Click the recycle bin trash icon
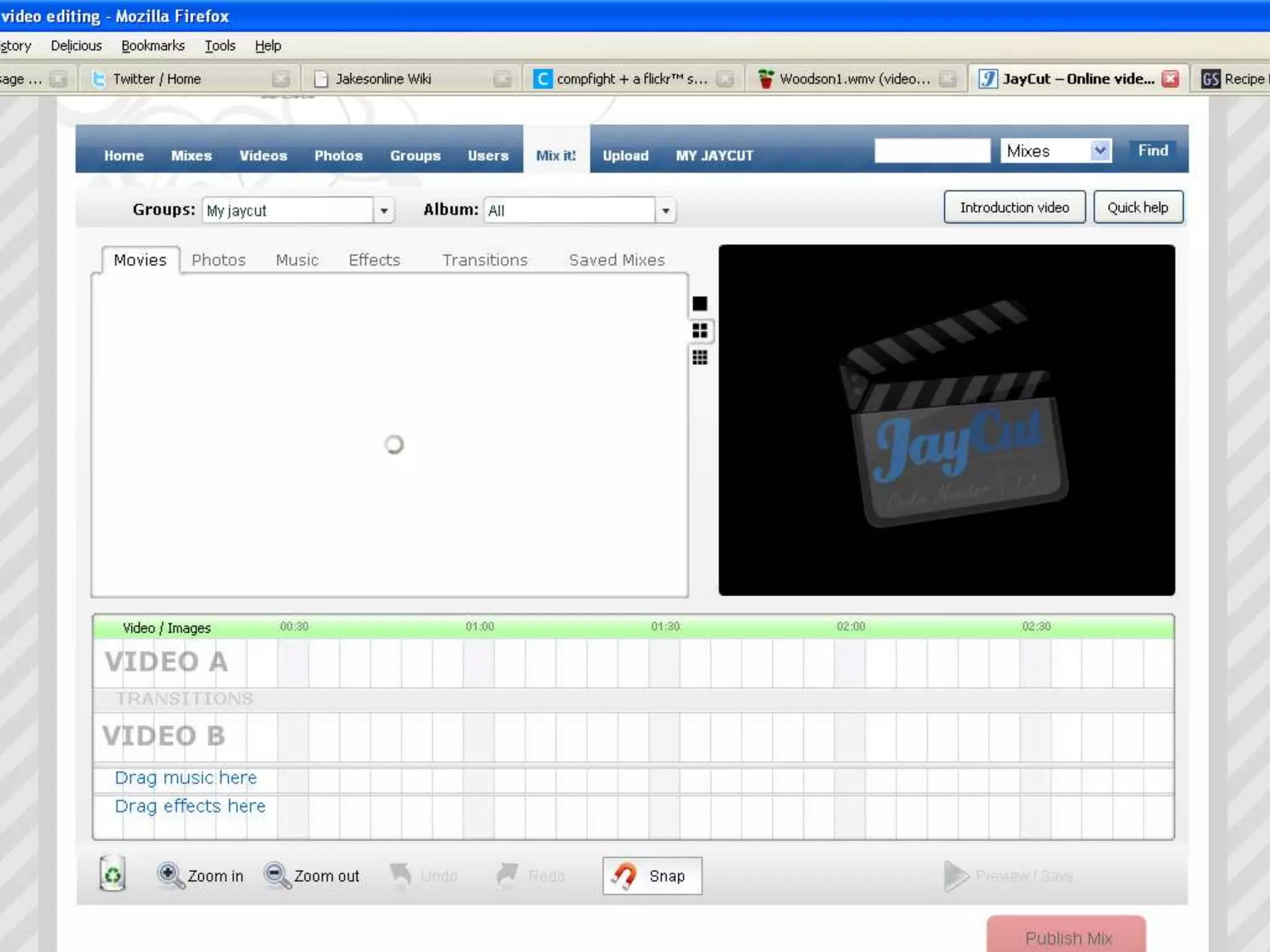This screenshot has width=1270, height=952. pyautogui.click(x=112, y=874)
